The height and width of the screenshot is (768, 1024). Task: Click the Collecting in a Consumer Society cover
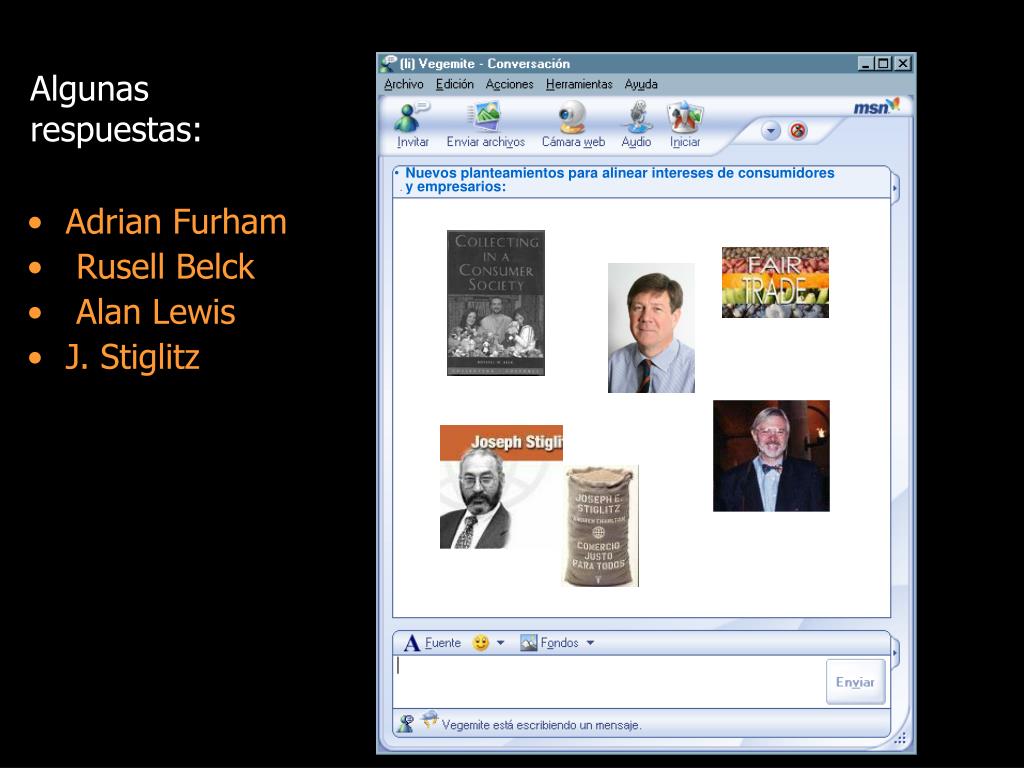coord(496,303)
